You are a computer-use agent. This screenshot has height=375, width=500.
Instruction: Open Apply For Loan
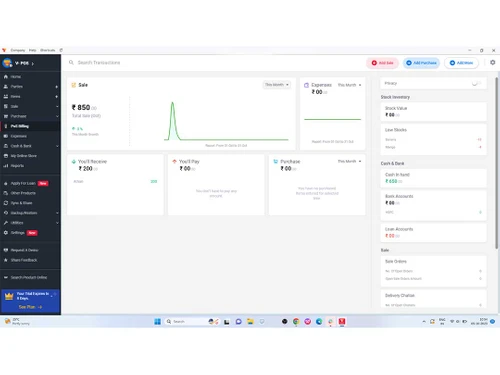pyautogui.click(x=23, y=183)
